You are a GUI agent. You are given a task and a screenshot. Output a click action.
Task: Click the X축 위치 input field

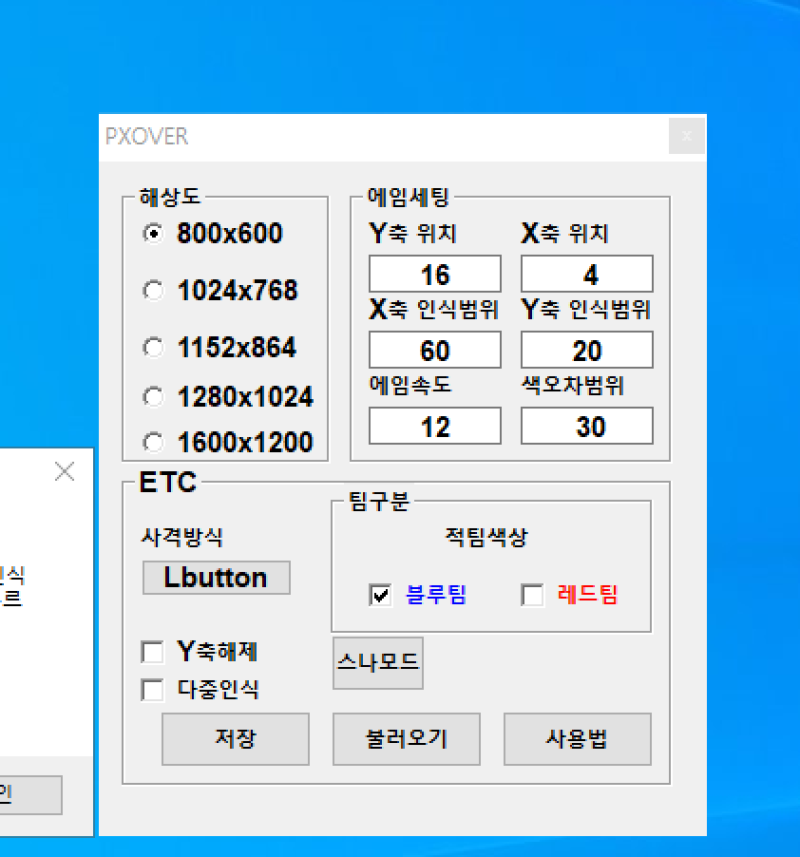pyautogui.click(x=587, y=274)
